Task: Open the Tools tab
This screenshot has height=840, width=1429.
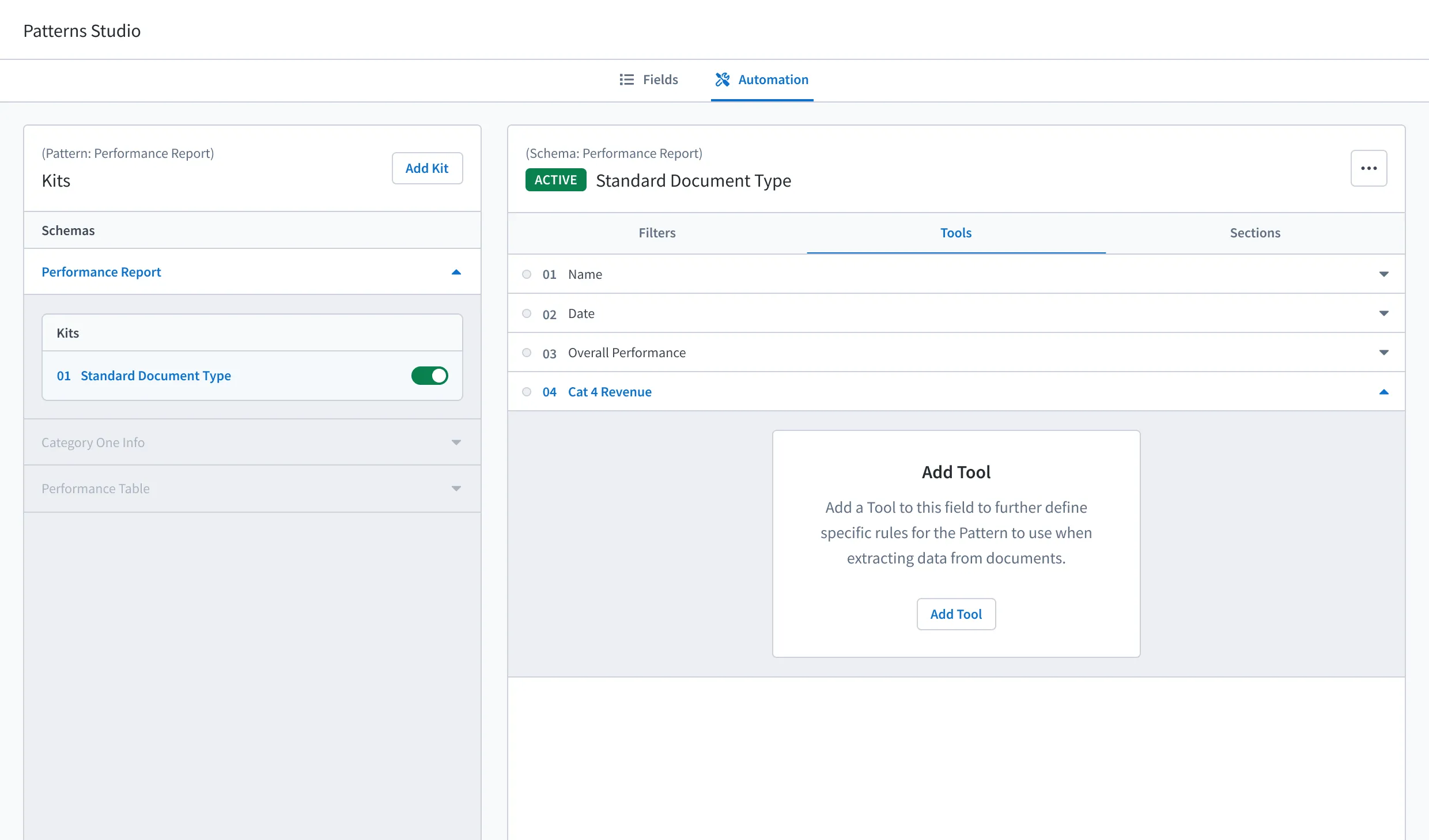Action: [956, 233]
